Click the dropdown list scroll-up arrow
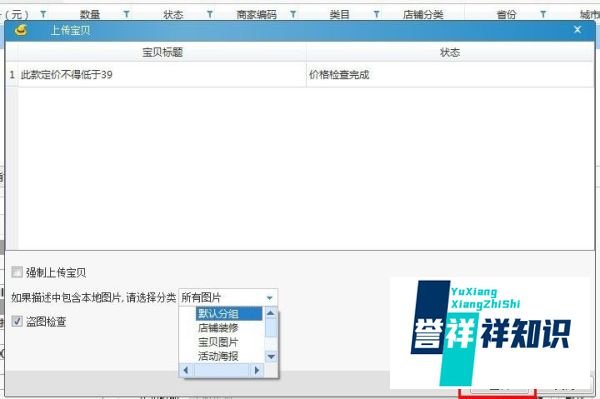 tap(271, 313)
